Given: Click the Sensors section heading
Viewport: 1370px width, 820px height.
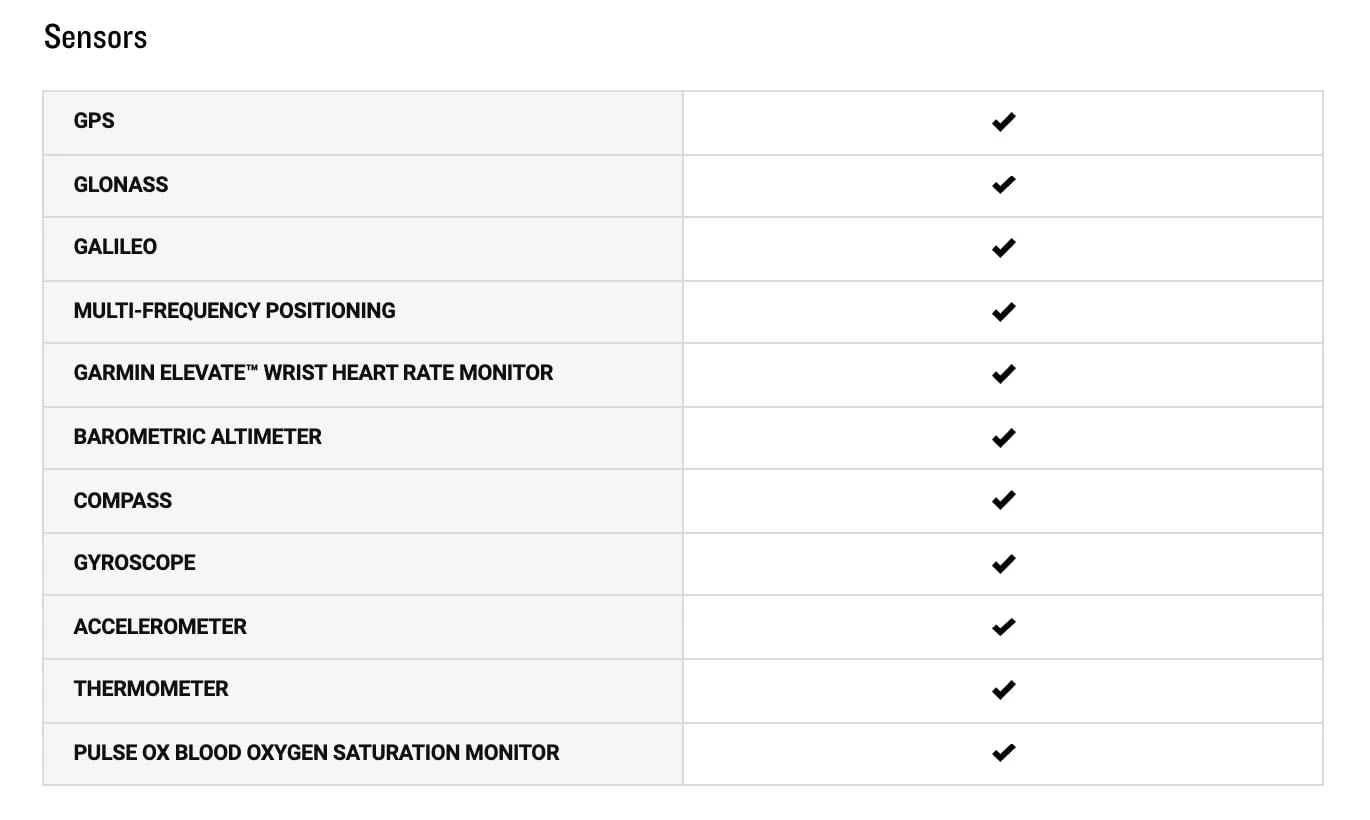Looking at the screenshot, I should point(96,38).
